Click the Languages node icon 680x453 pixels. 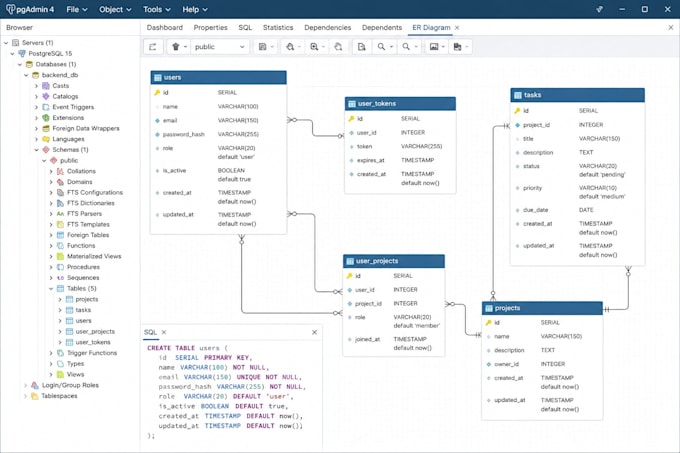(46, 139)
